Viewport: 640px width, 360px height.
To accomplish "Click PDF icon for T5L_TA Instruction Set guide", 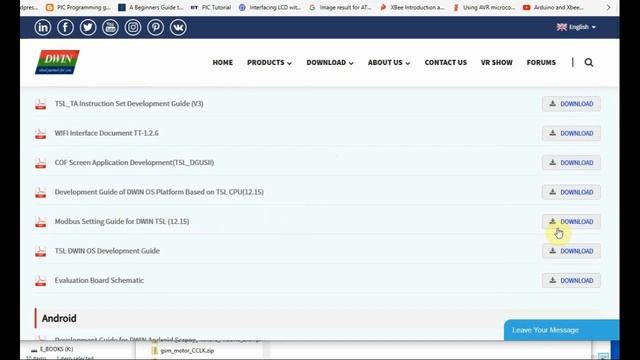I will [40, 104].
